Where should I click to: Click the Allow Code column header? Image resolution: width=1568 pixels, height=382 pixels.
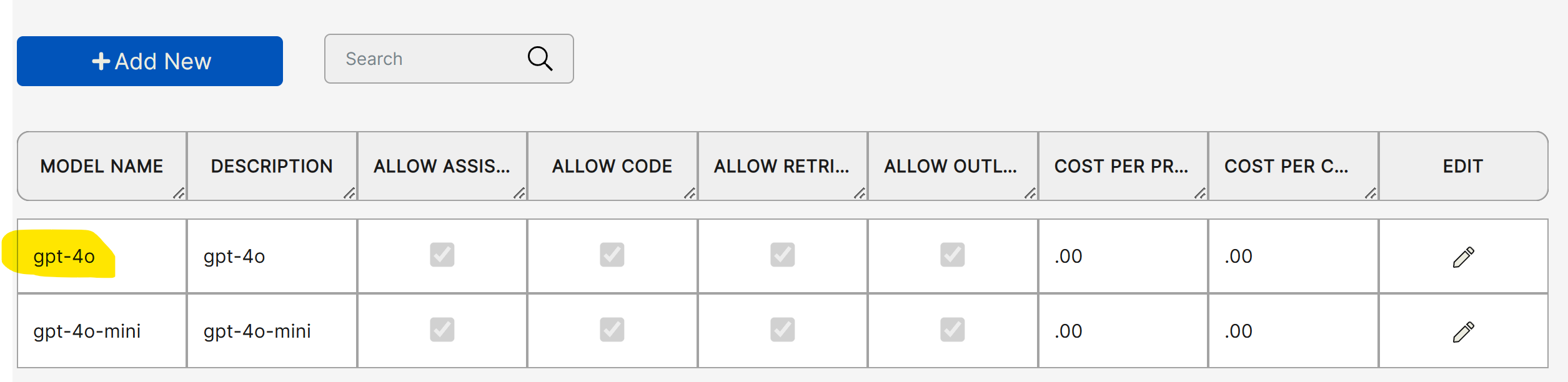612,166
